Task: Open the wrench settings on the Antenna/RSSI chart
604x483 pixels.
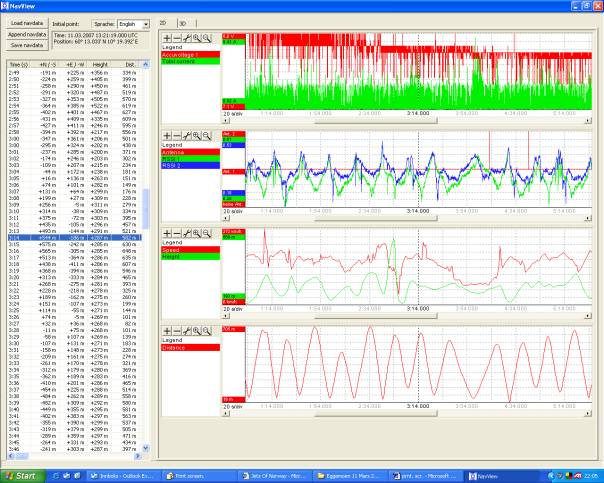Action: [187, 136]
